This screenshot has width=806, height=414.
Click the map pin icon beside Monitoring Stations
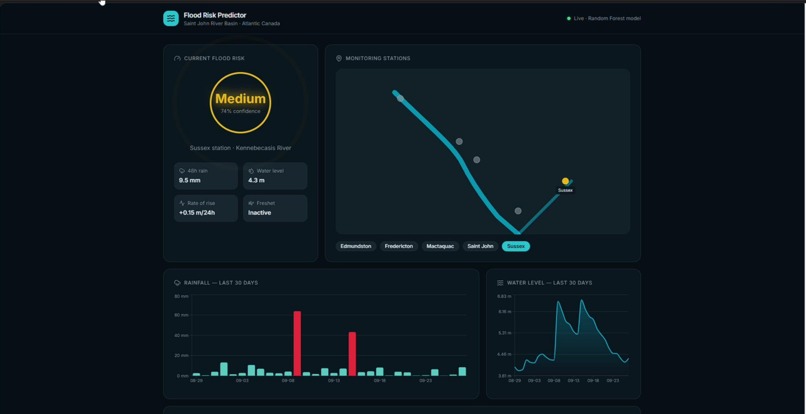[x=339, y=59]
